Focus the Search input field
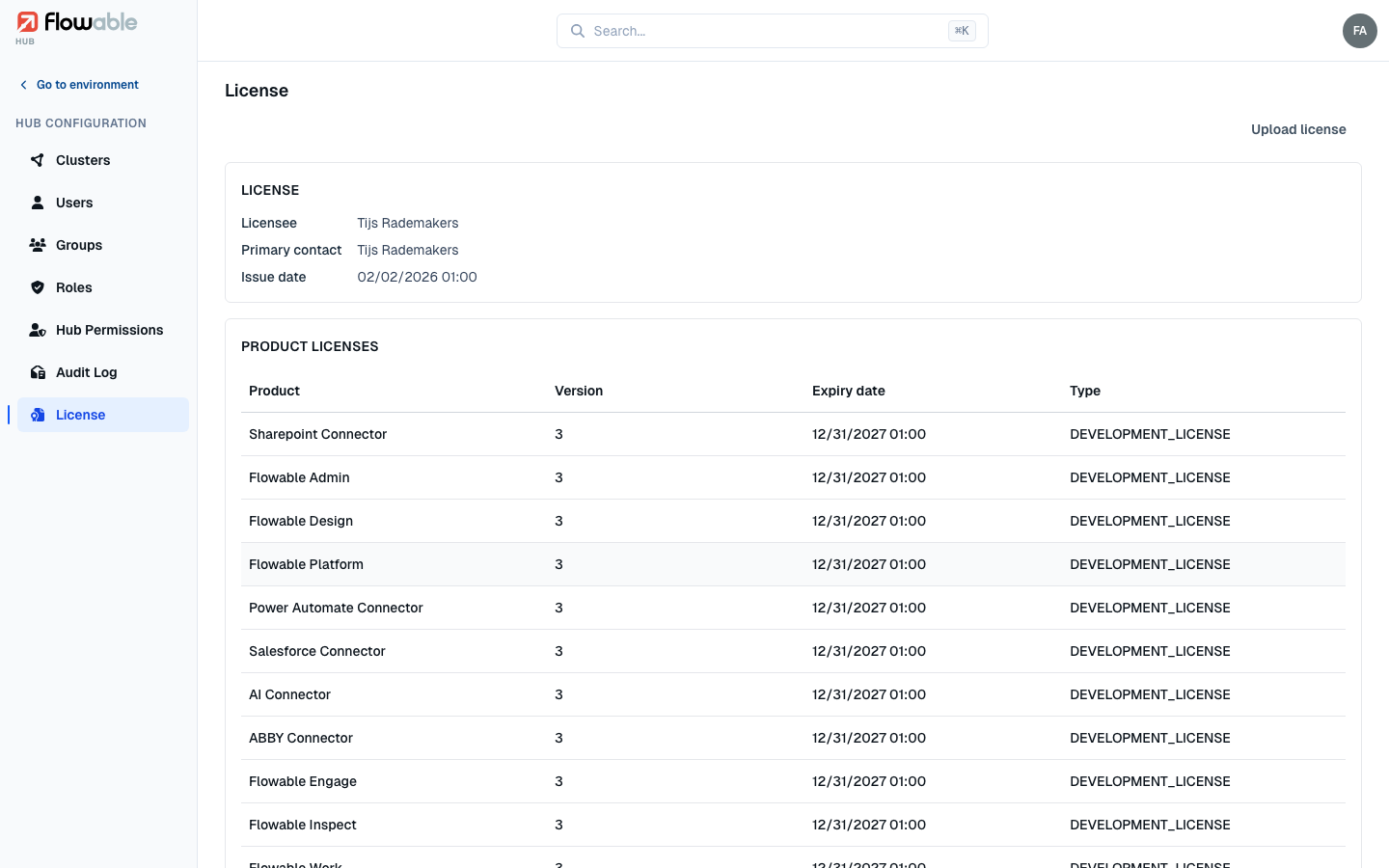1389x868 pixels. 772,31
